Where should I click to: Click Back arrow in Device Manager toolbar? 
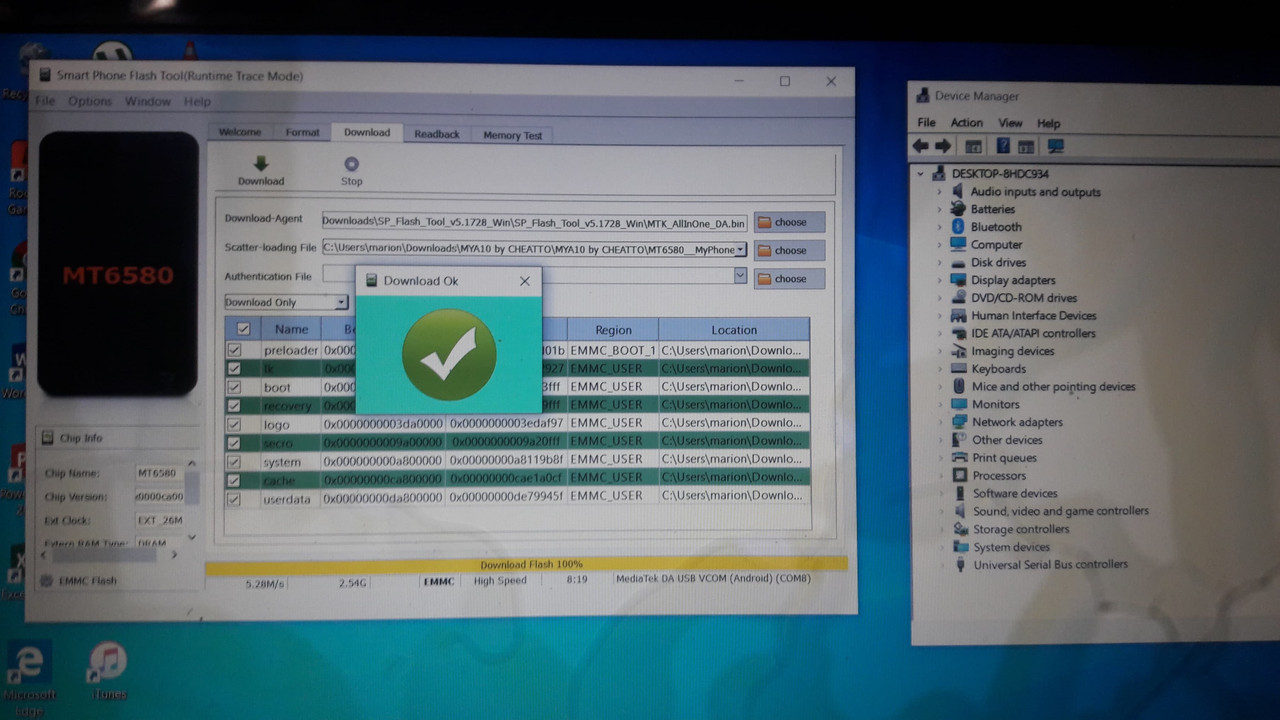pyautogui.click(x=921, y=146)
